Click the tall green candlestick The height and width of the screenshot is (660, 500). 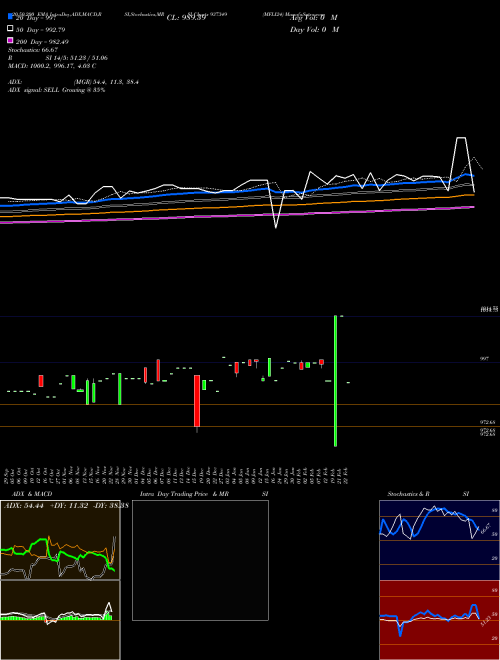(335, 381)
